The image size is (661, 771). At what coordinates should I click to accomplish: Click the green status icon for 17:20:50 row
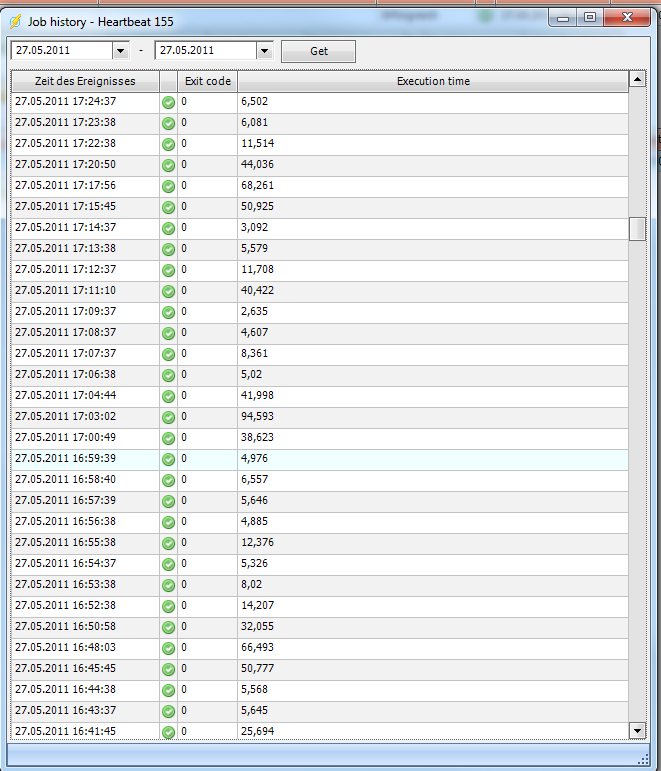(168, 164)
